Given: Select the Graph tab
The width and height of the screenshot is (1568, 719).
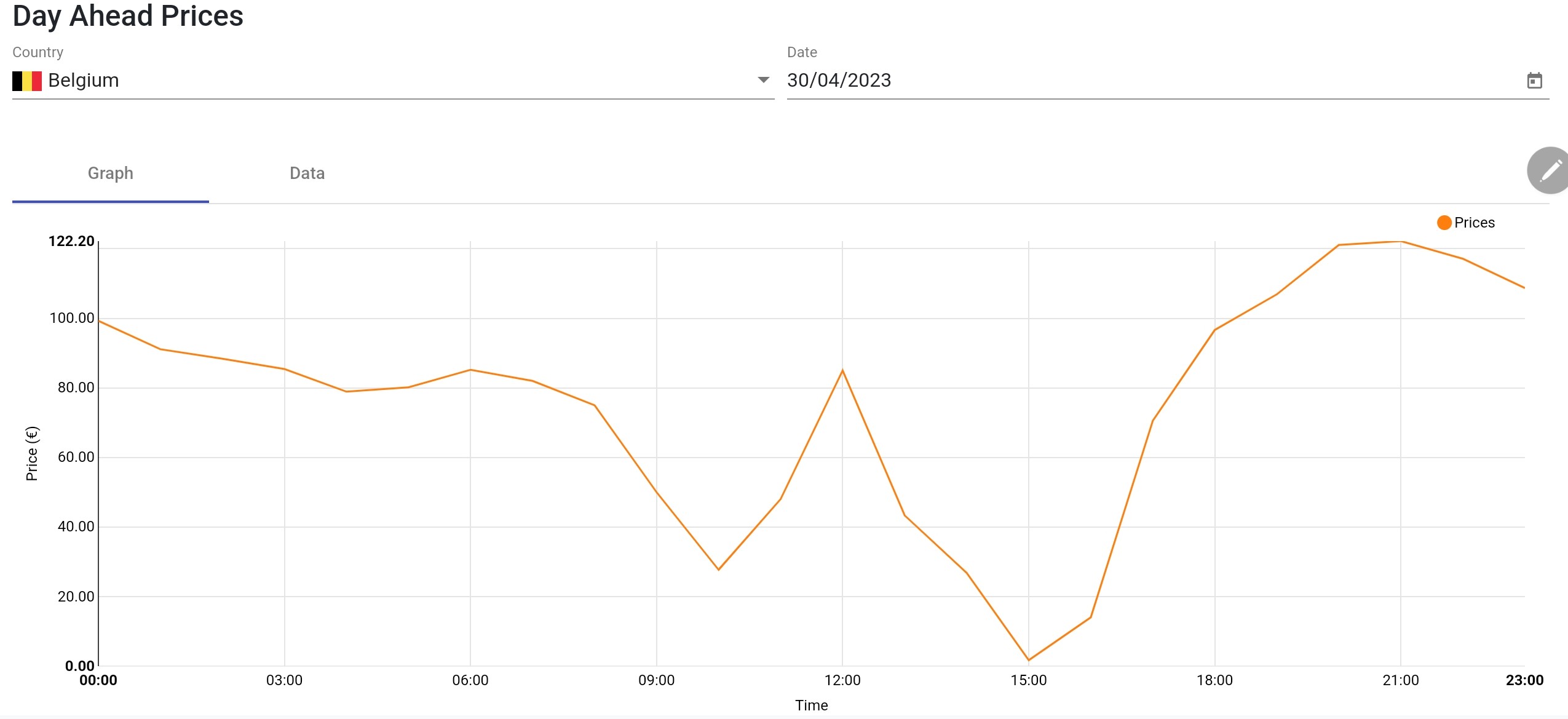Looking at the screenshot, I should [111, 173].
